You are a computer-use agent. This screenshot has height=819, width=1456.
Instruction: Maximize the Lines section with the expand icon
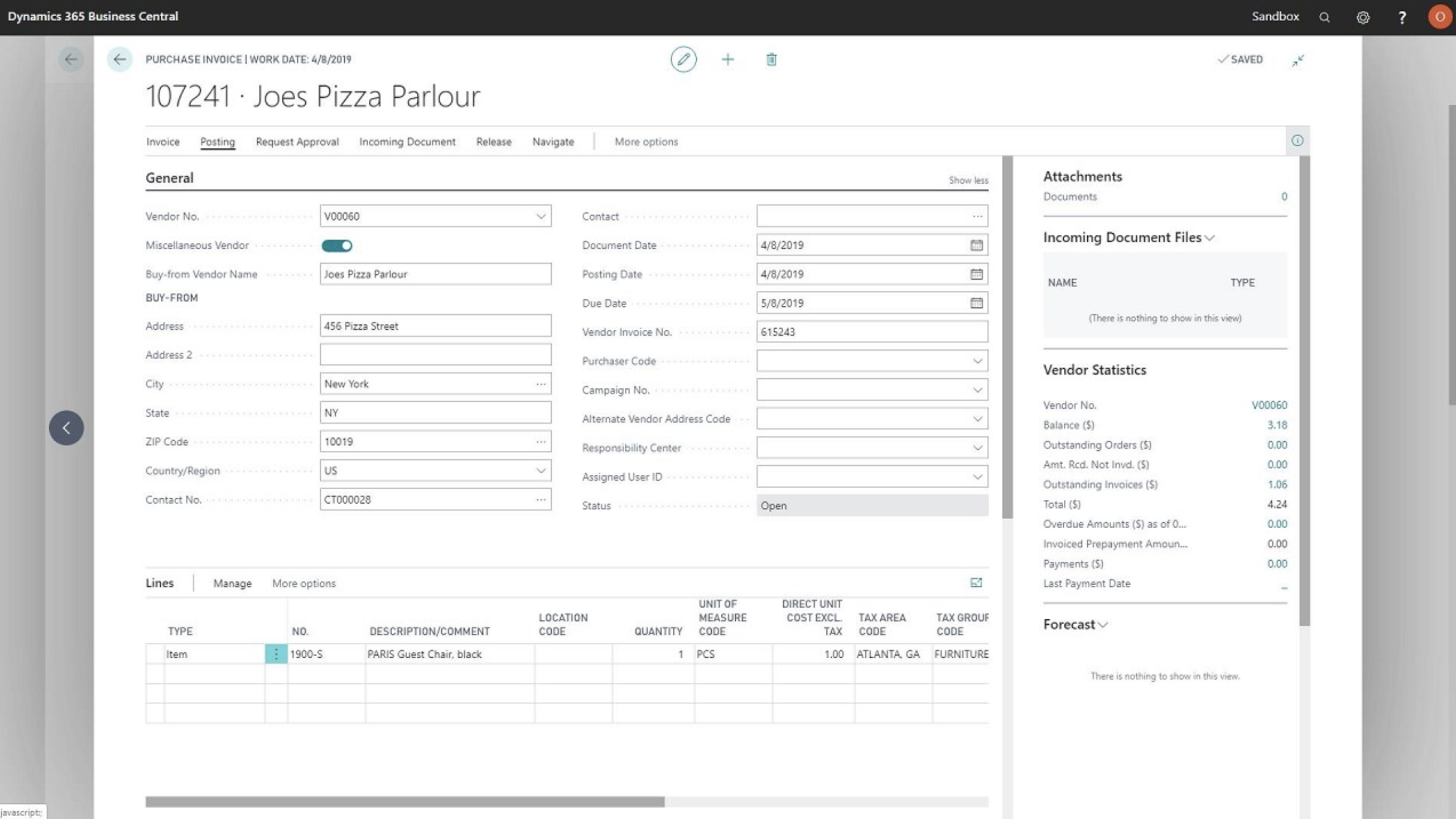976,583
